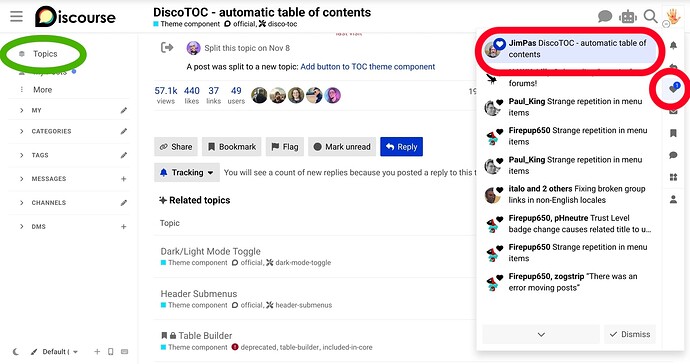Viewport: 690px width, 364px height.
Task: Click the 37 links stat
Action: pos(213,95)
